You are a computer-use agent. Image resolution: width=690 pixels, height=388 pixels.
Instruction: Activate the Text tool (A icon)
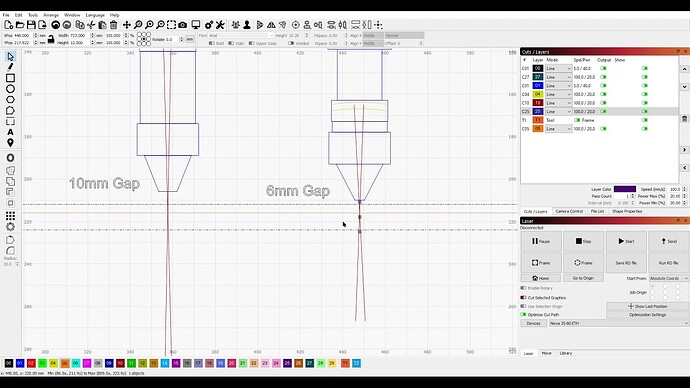click(11, 132)
